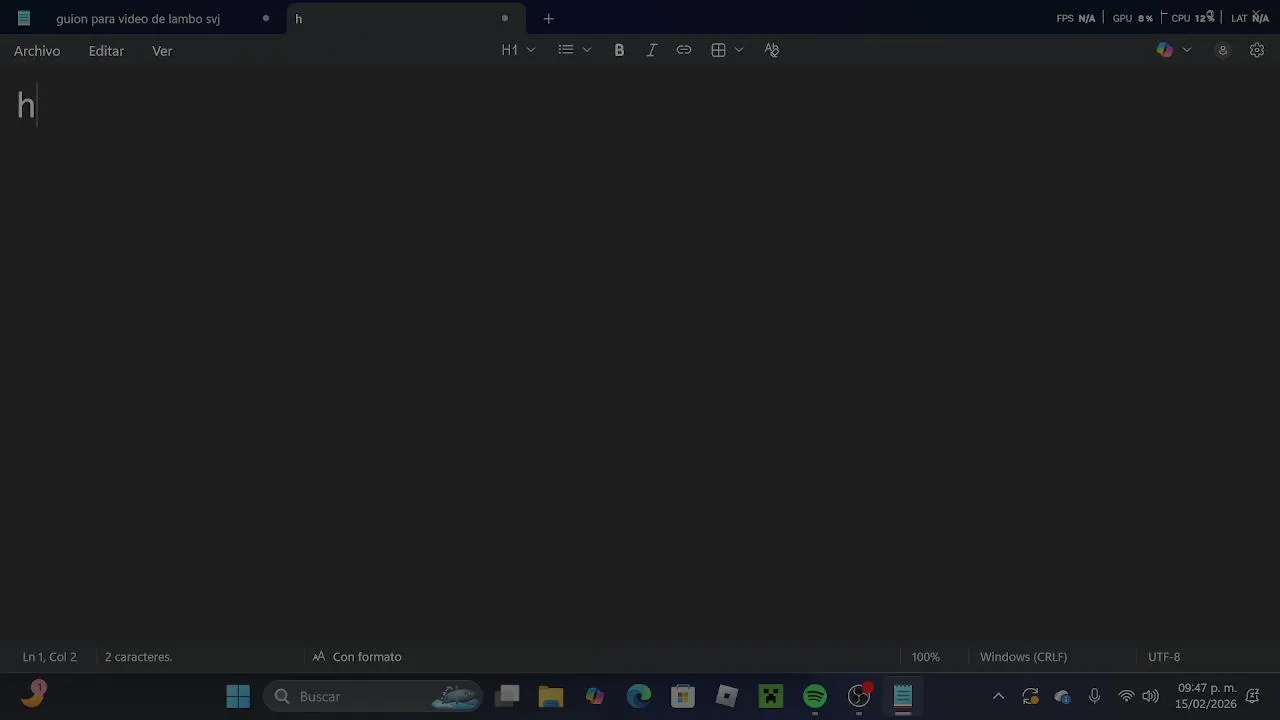This screenshot has height=720, width=1280.
Task: Open the Archivo menu
Action: tap(37, 51)
